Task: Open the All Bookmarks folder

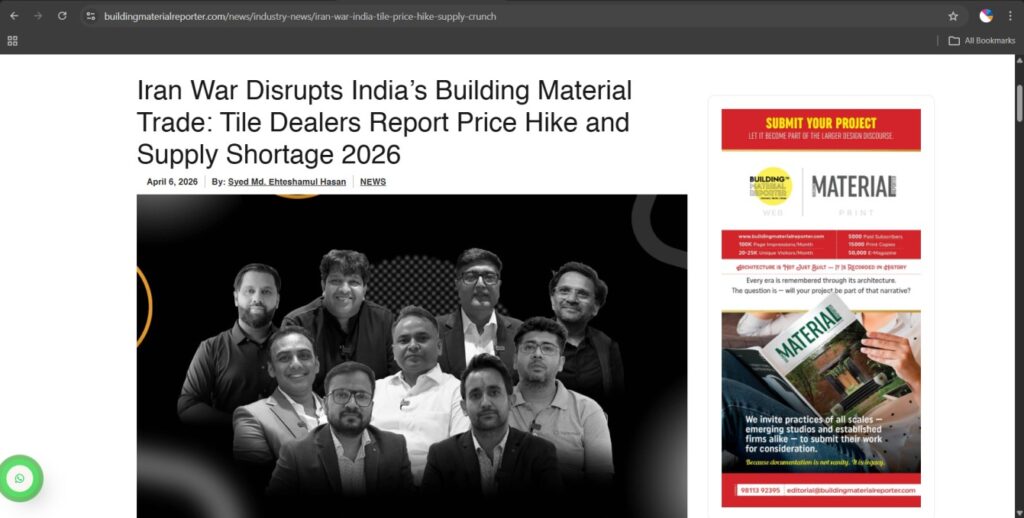Action: point(982,40)
